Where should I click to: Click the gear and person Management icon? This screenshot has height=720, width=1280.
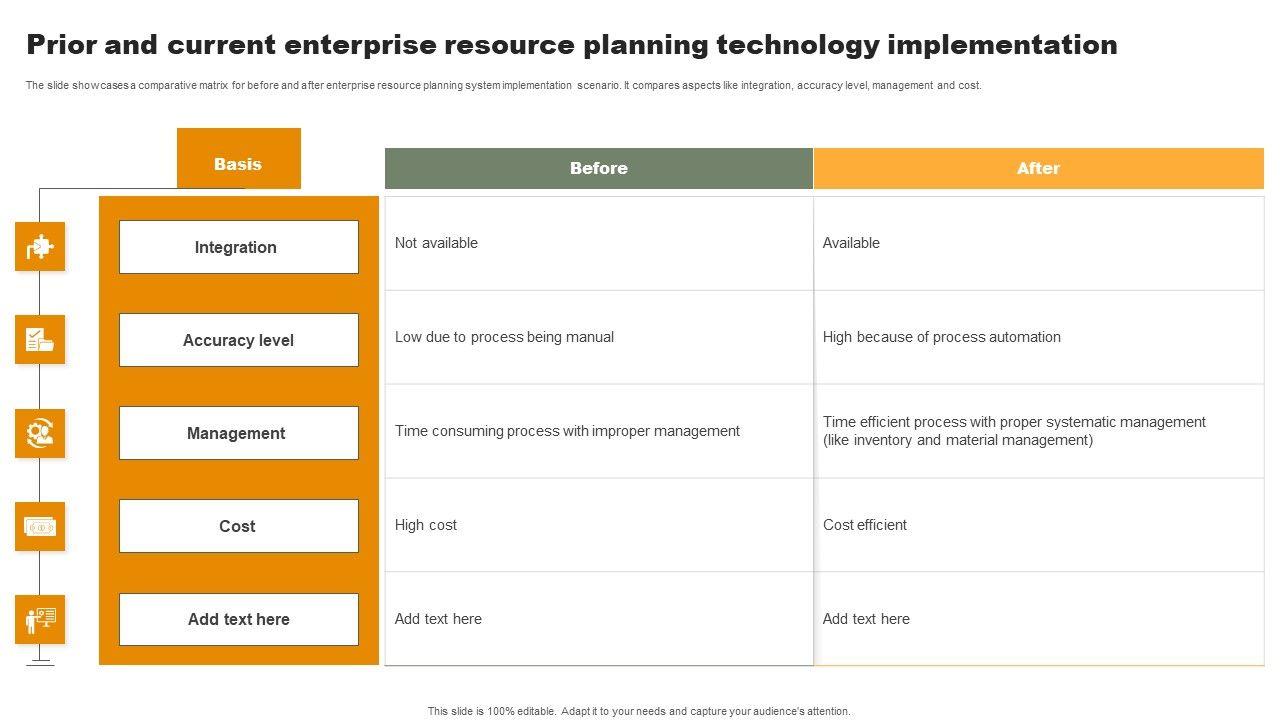pyautogui.click(x=40, y=433)
